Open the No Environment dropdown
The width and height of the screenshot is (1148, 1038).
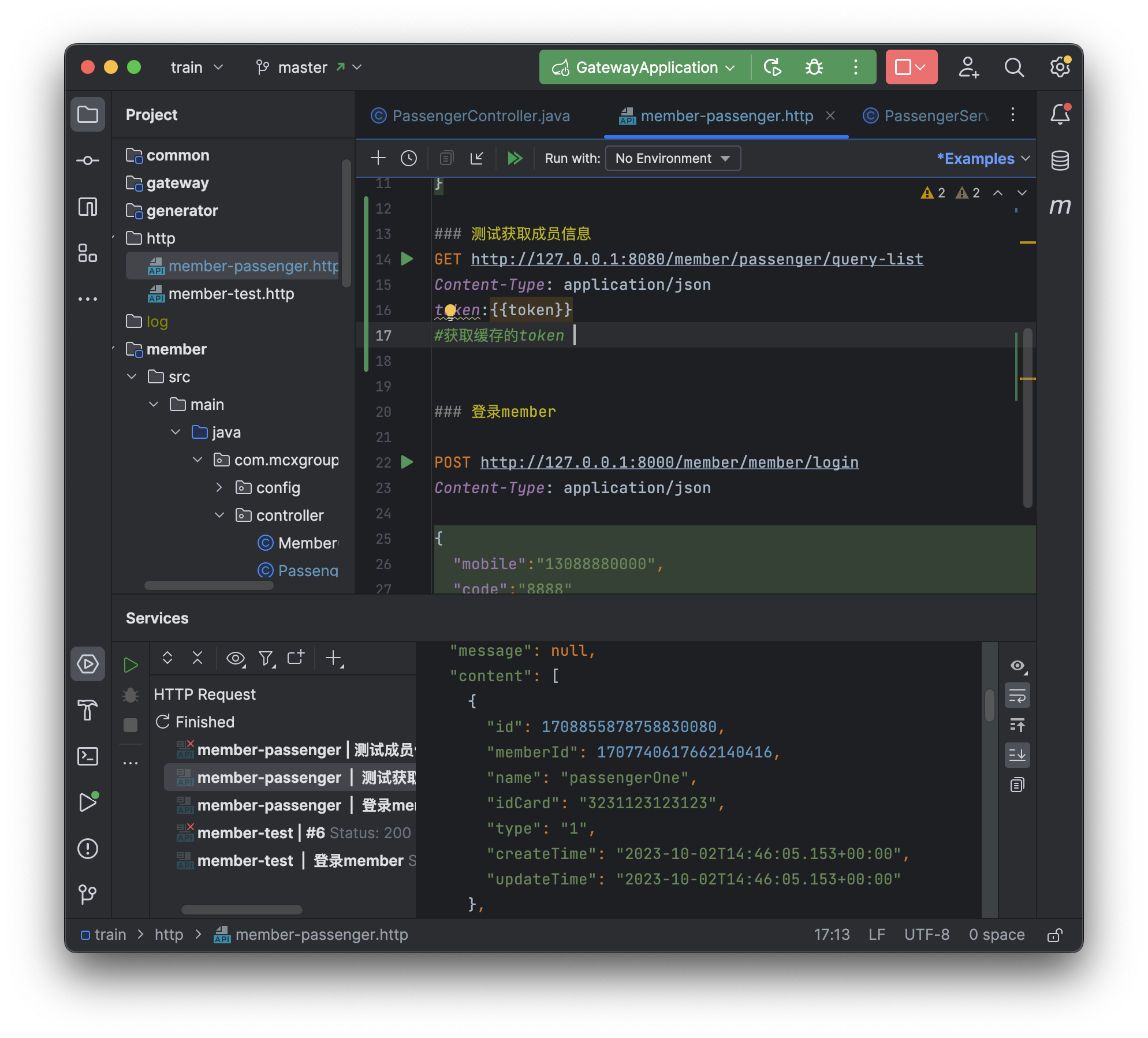[673, 158]
